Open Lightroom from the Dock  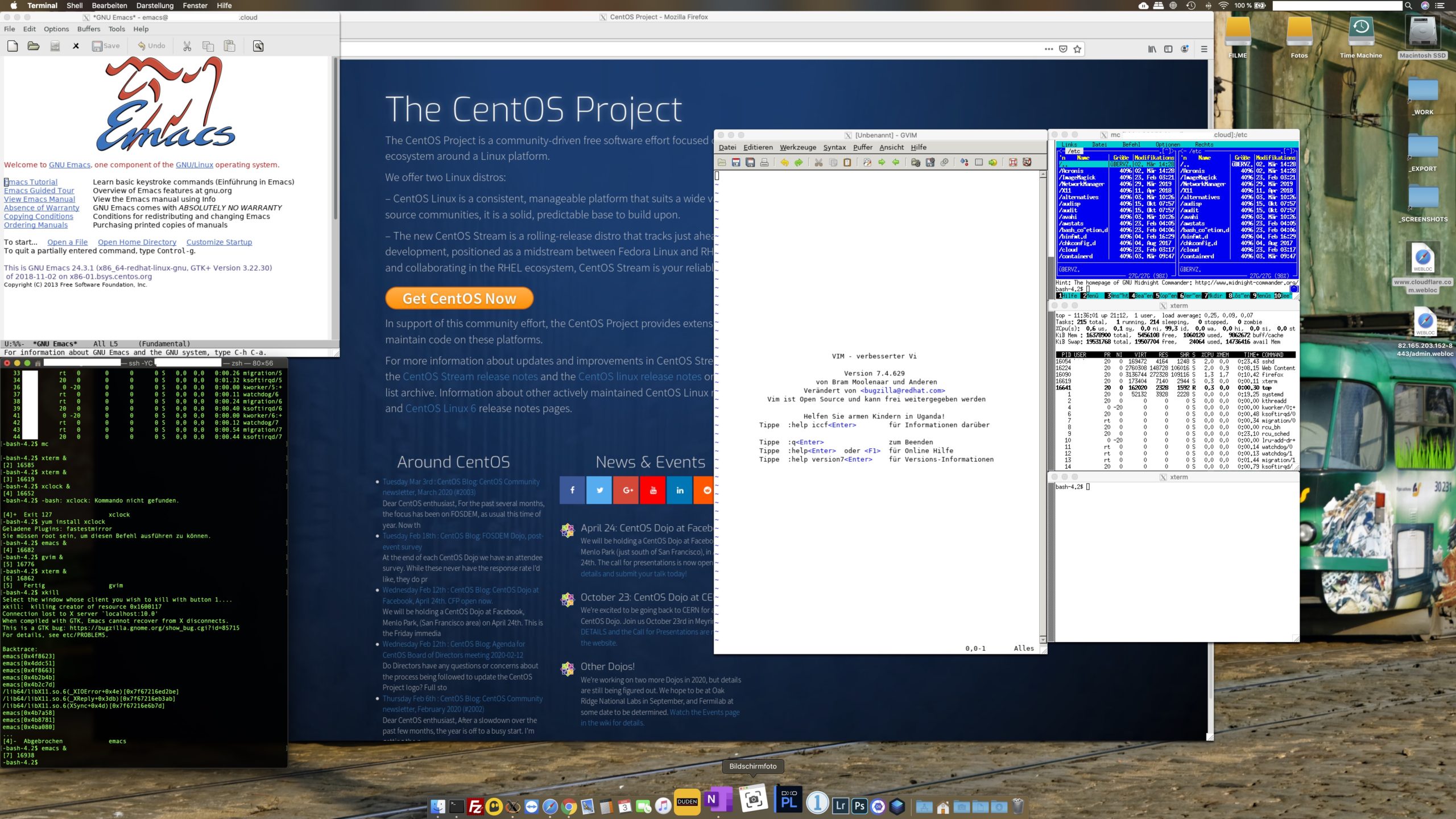click(x=840, y=806)
